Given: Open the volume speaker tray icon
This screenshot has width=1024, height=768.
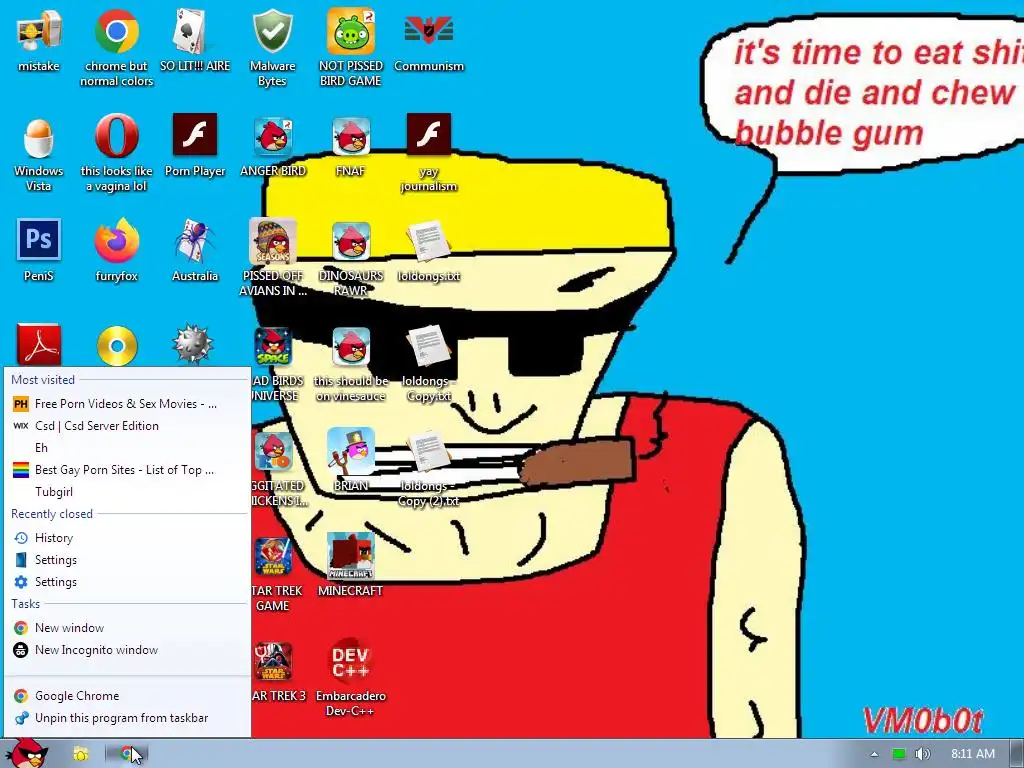Looking at the screenshot, I should click(x=922, y=754).
